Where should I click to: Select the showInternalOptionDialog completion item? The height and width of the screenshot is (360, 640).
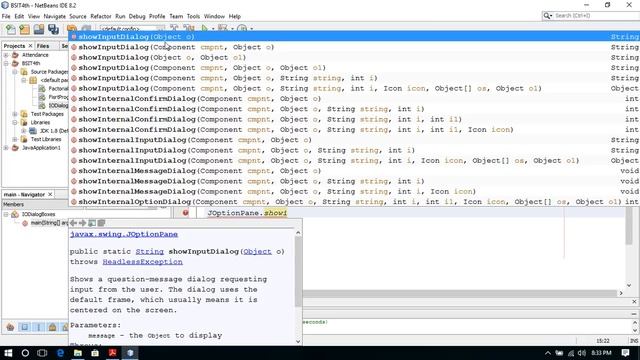pos(354,202)
